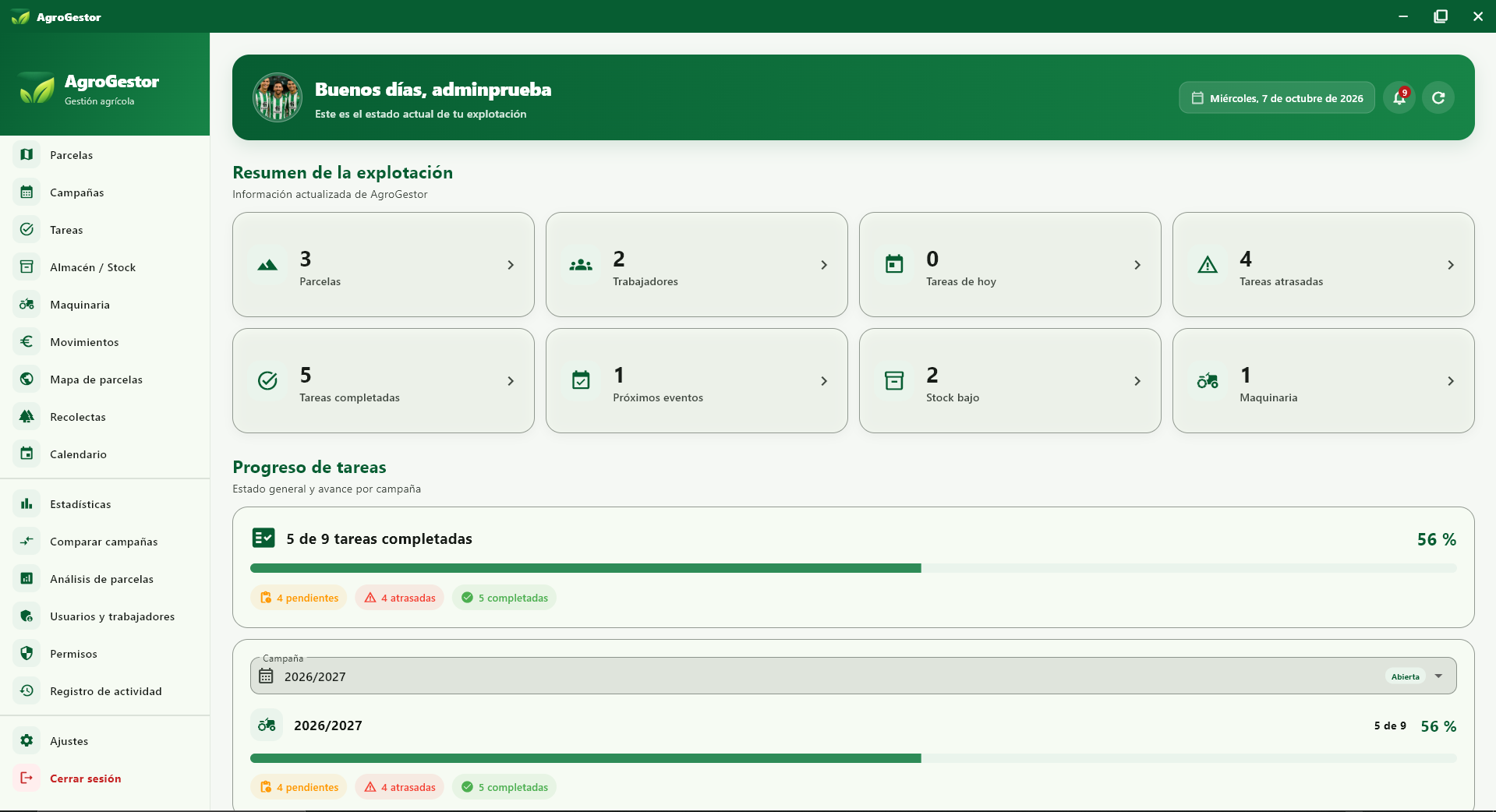Open the Próximos eventos card arrow

(824, 381)
